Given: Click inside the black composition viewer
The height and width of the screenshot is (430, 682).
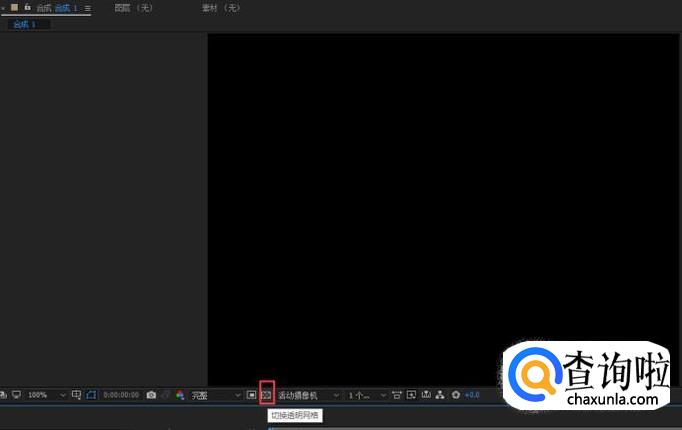Looking at the screenshot, I should [x=443, y=210].
